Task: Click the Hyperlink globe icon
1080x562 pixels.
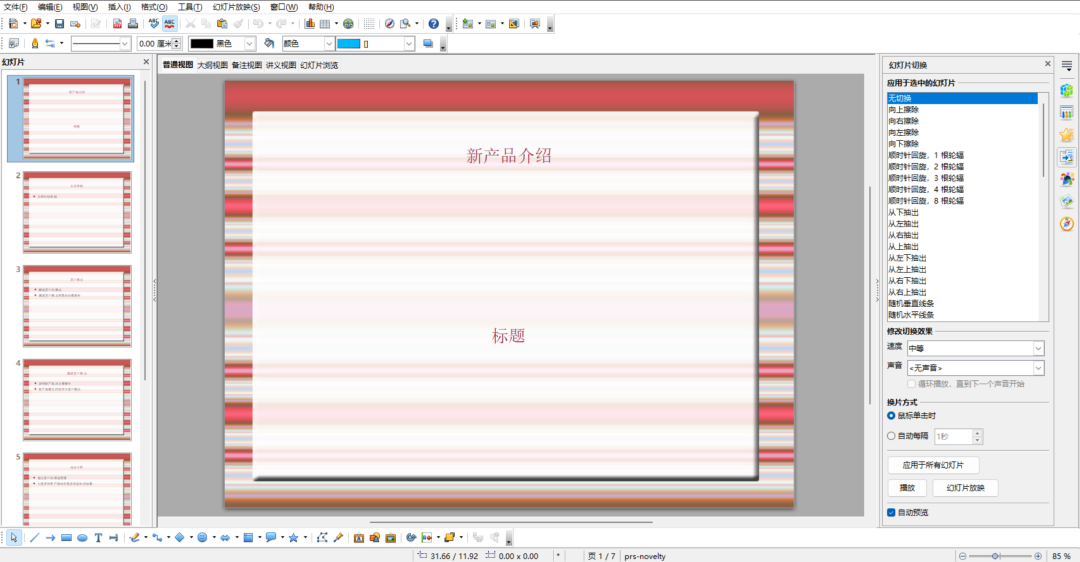Action: (349, 23)
